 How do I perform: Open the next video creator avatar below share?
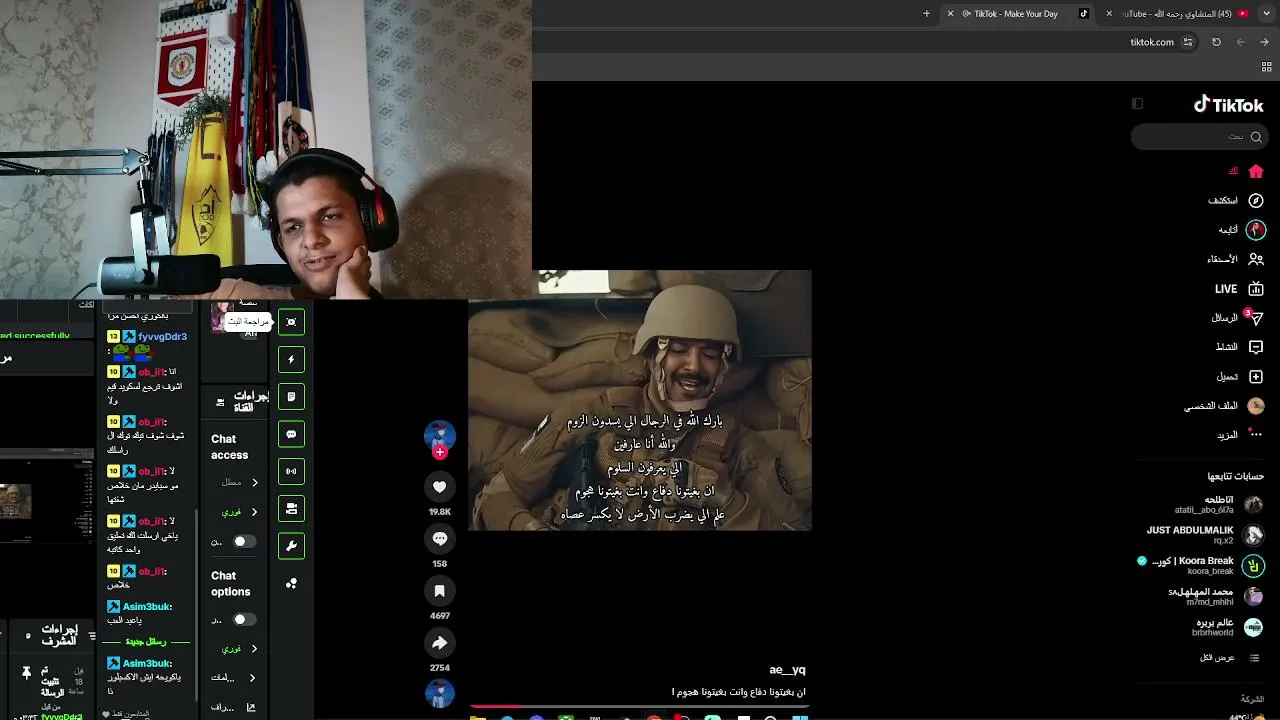[439, 693]
